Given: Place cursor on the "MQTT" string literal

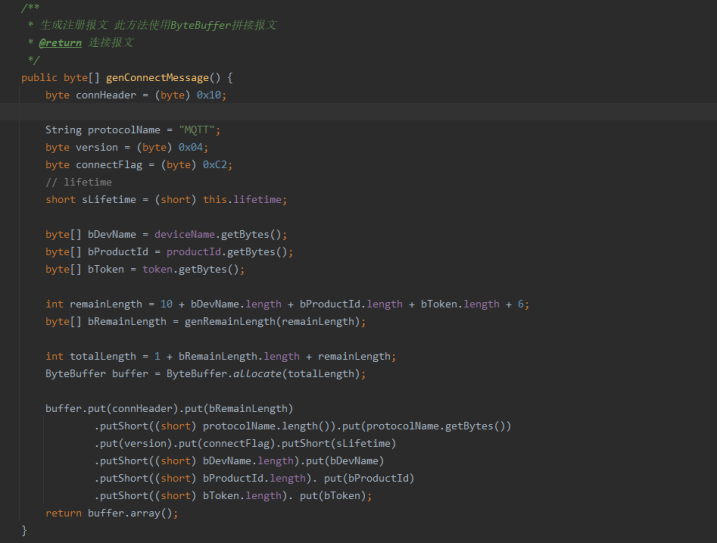Looking at the screenshot, I should (x=199, y=130).
